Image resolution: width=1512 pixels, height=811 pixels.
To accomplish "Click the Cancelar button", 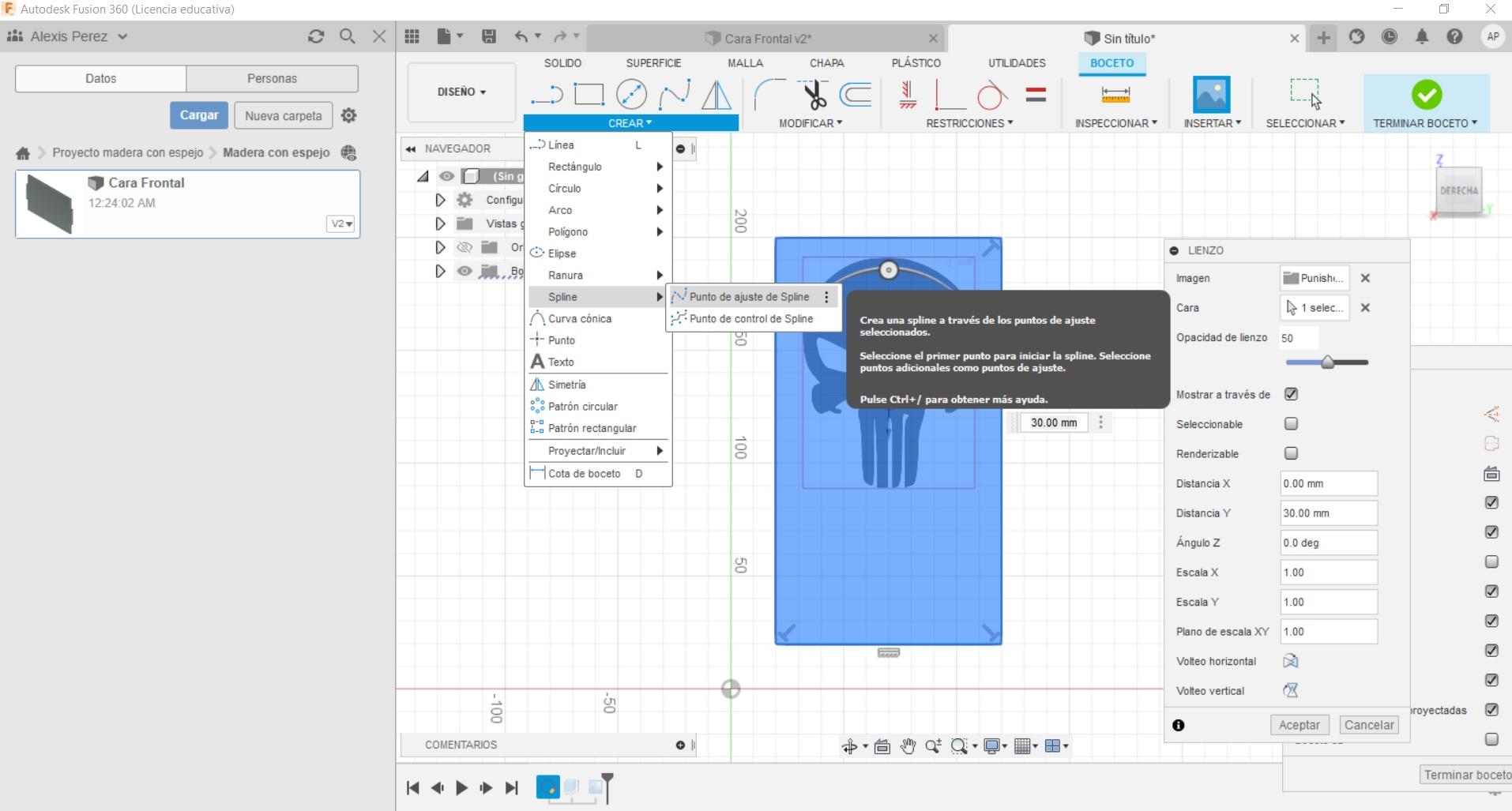I will 1369,725.
